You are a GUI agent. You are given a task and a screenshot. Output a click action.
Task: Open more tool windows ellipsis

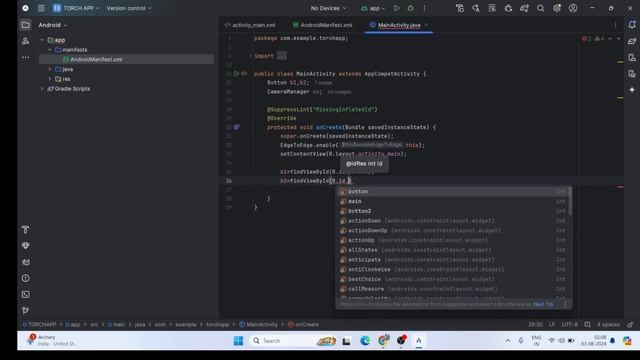click(25, 58)
